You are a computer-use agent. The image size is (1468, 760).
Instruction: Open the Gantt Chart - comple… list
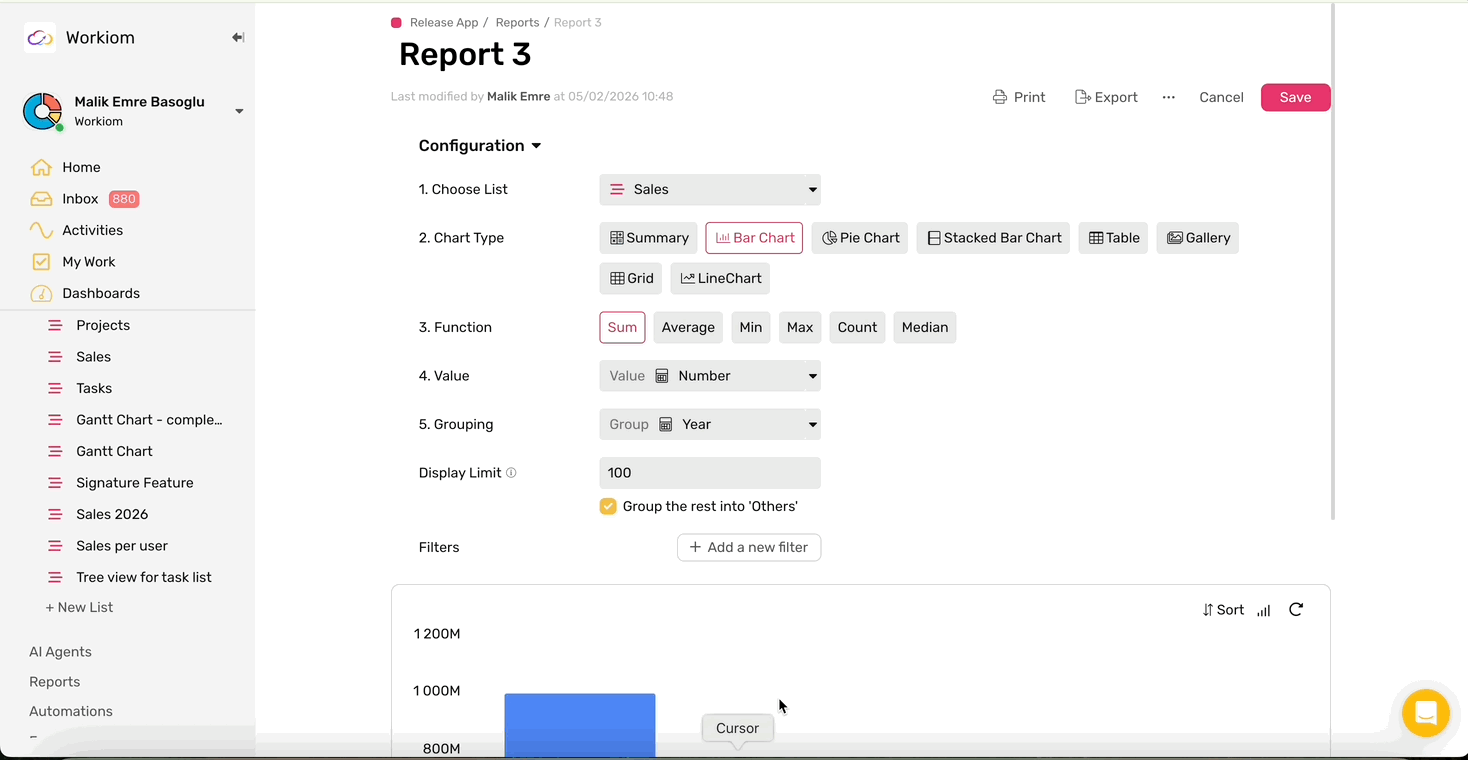[x=149, y=420]
